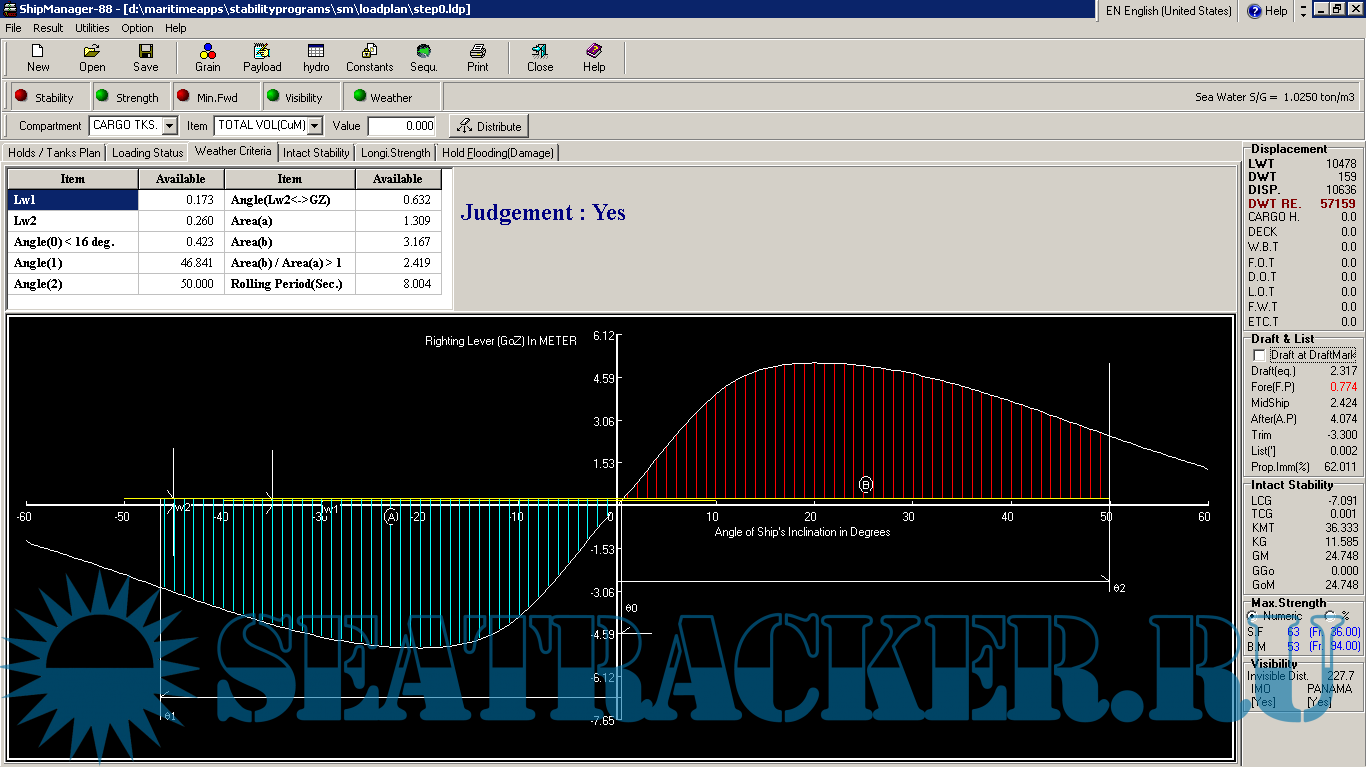The image size is (1366, 768).
Task: Open the EN English language selector
Action: [1167, 11]
